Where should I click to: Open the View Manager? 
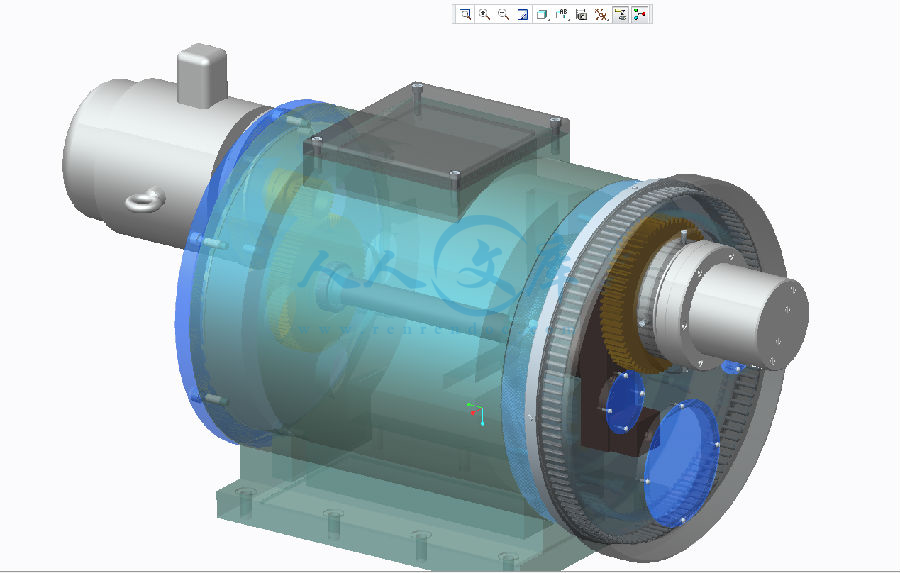click(x=581, y=14)
